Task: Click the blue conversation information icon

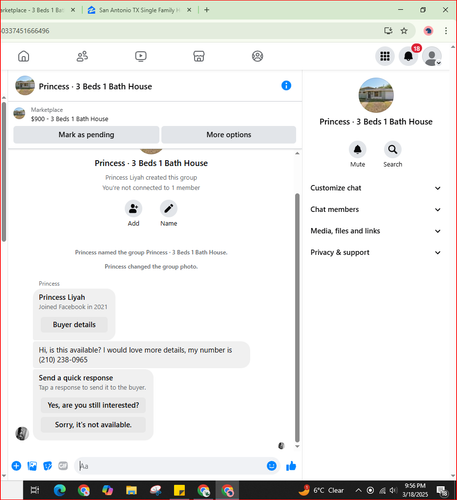Action: 286,86
